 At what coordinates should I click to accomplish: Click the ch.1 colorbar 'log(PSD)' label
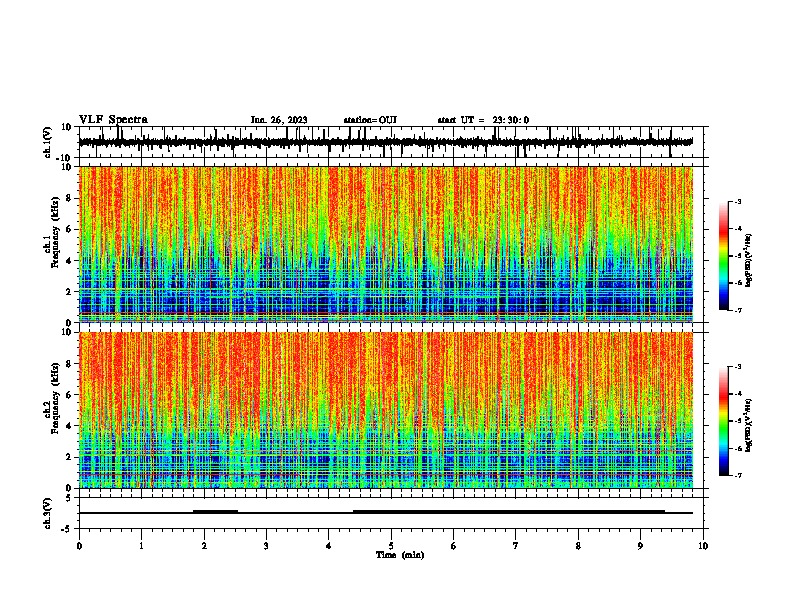click(749, 261)
